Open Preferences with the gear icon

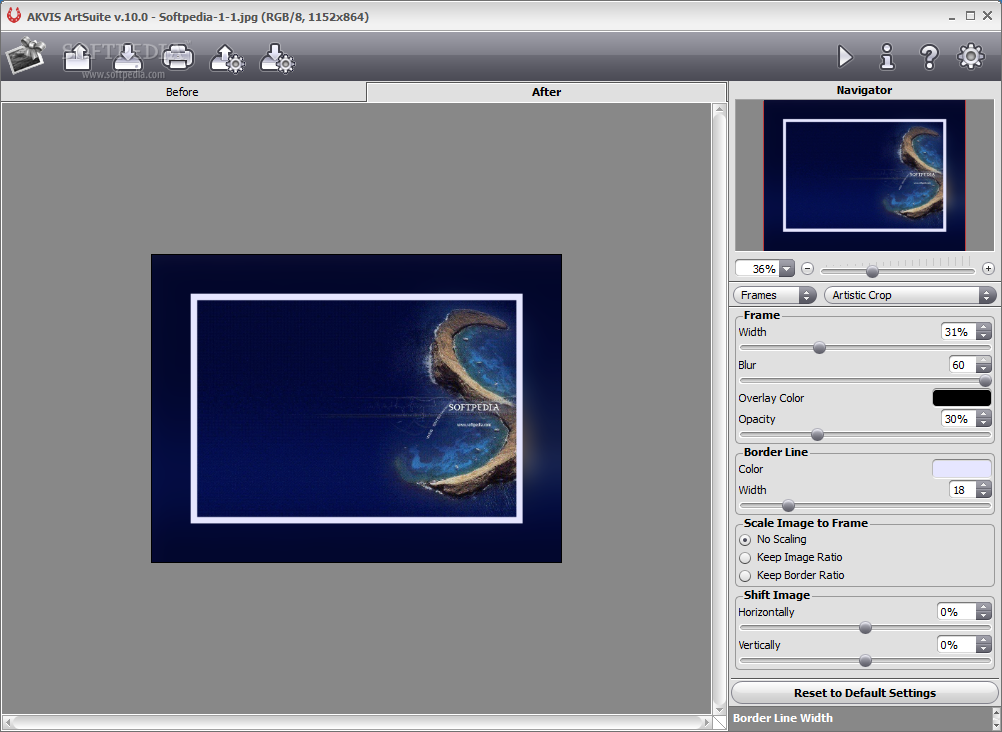(971, 57)
